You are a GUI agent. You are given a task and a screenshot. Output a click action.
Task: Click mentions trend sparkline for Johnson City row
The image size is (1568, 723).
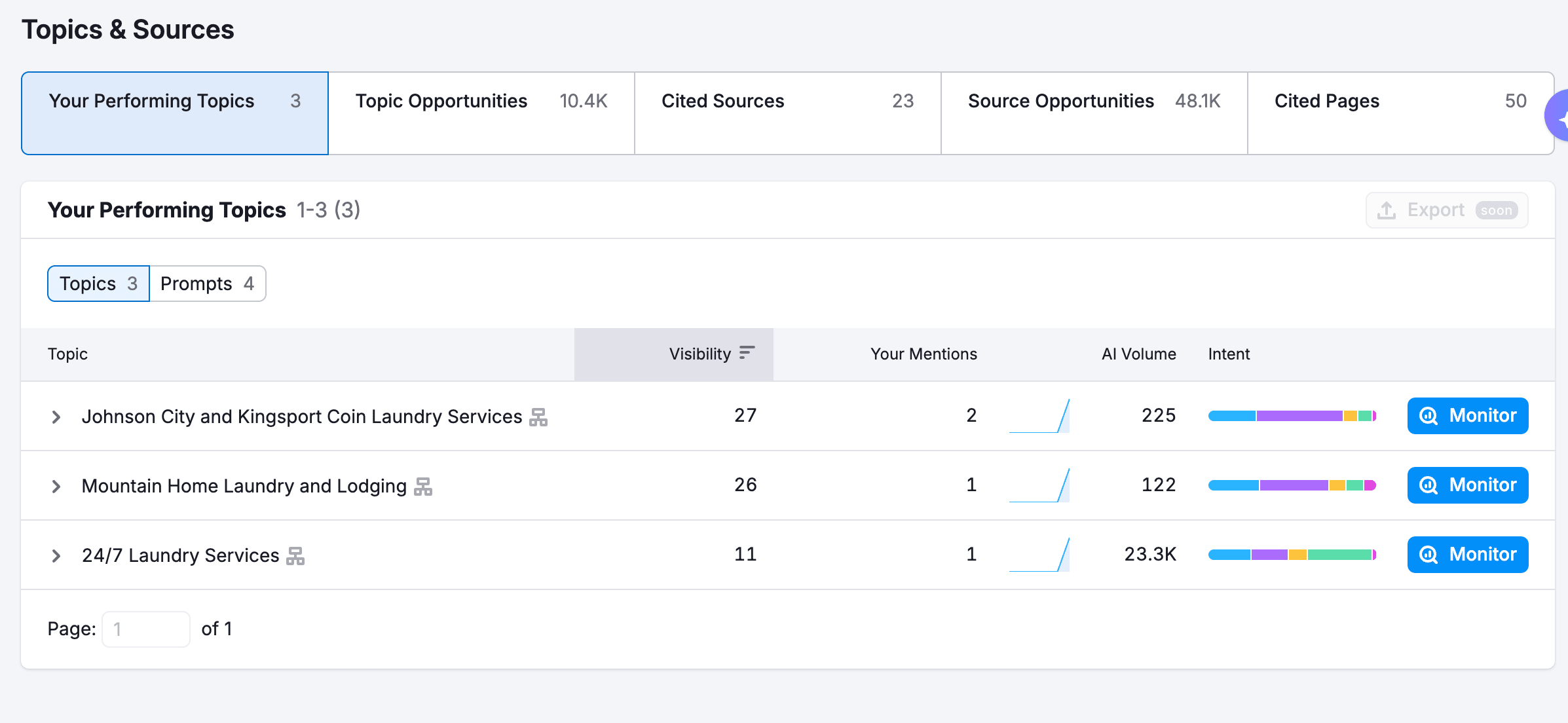pyautogui.click(x=1039, y=416)
